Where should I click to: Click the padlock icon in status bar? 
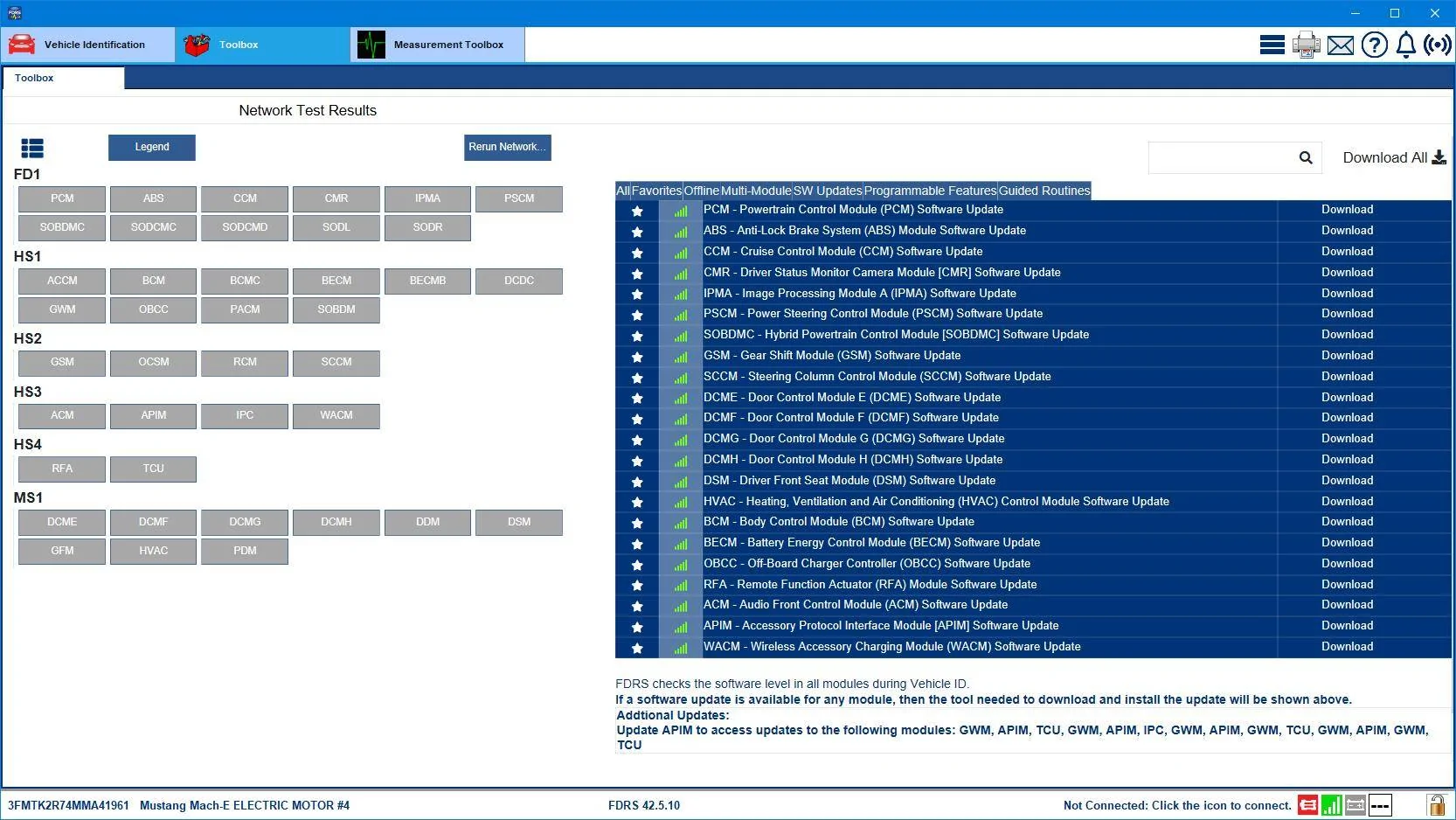click(1435, 805)
